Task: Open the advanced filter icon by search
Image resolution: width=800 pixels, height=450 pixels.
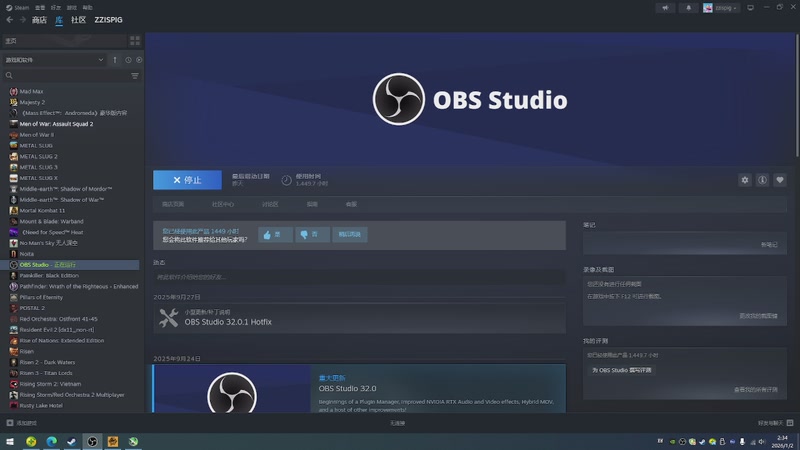Action: pyautogui.click(x=135, y=76)
